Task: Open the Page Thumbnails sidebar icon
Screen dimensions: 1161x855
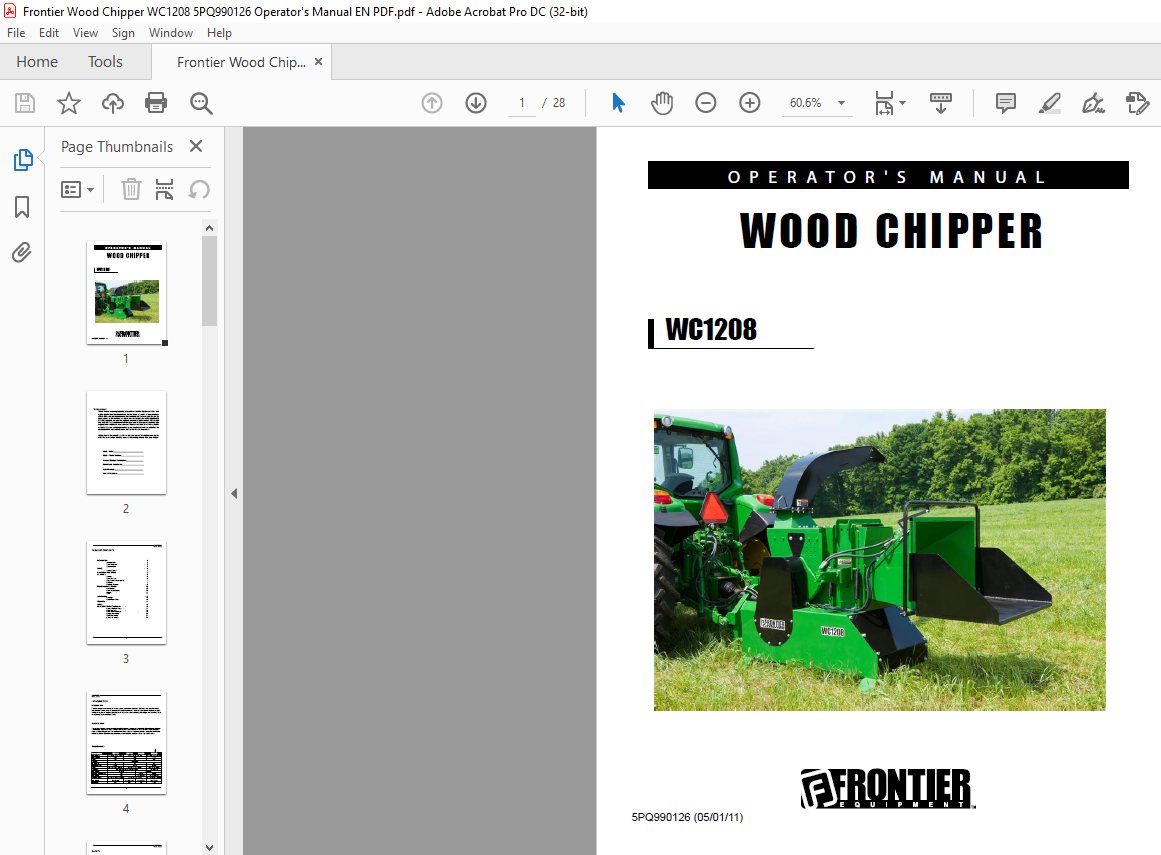Action: tap(23, 159)
